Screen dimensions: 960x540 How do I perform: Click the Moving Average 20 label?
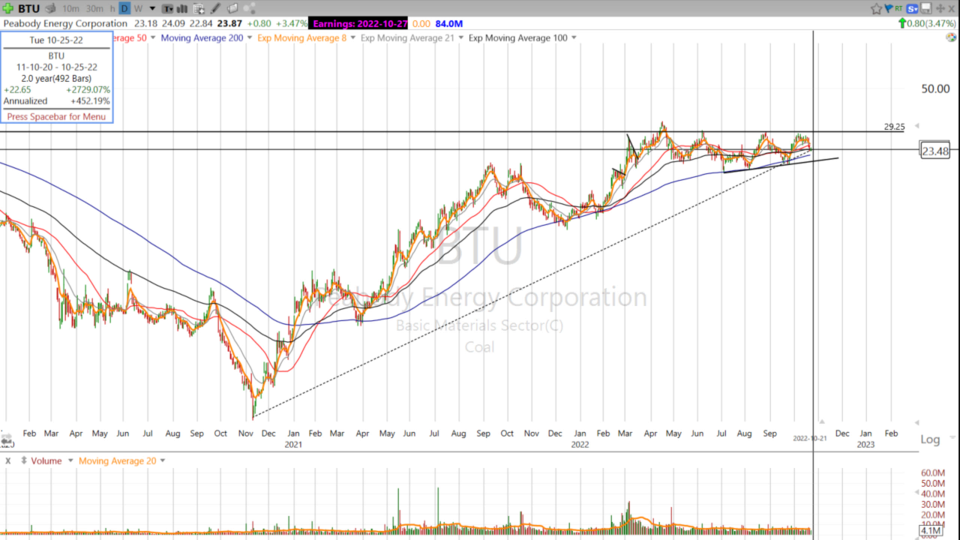click(x=117, y=460)
